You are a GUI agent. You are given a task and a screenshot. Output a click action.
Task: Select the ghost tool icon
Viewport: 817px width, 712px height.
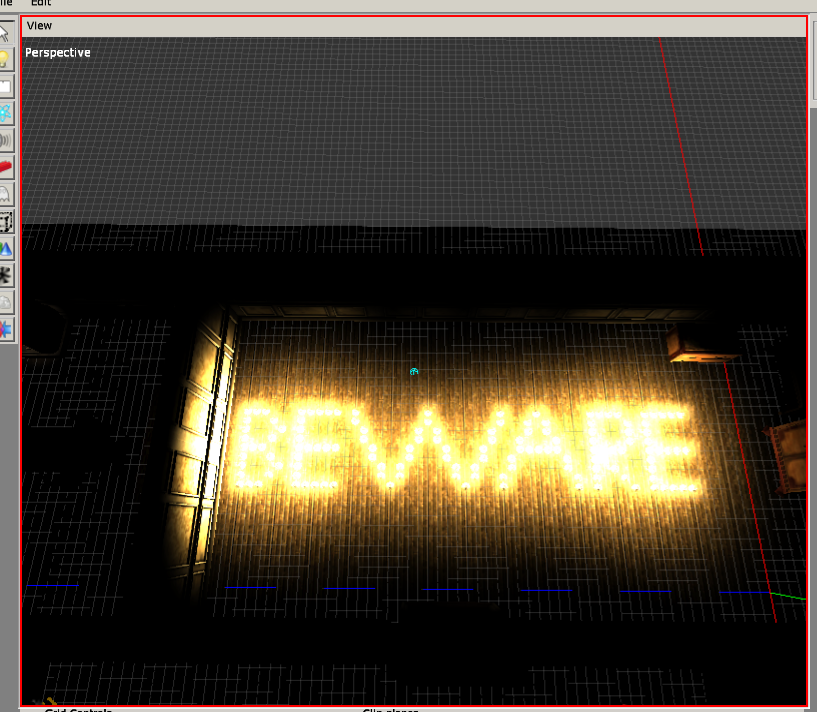click(6, 194)
